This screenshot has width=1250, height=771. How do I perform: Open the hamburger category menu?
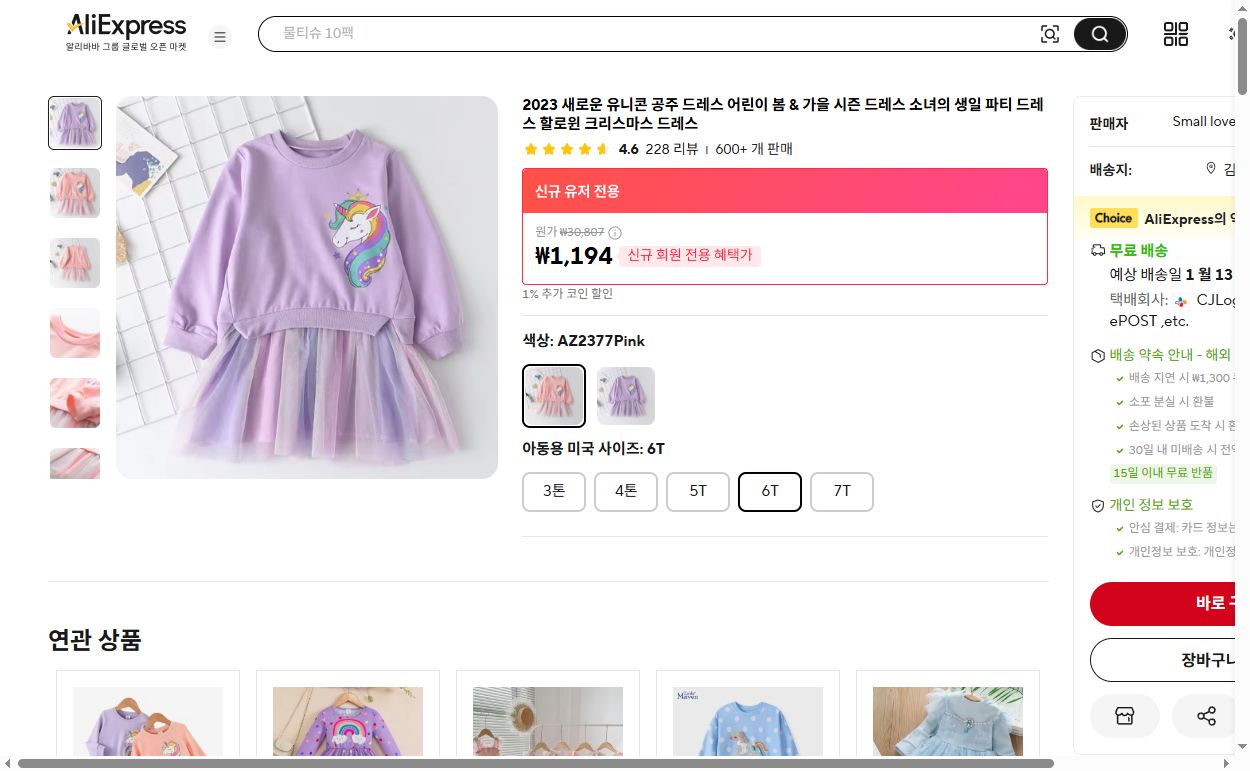[220, 36]
